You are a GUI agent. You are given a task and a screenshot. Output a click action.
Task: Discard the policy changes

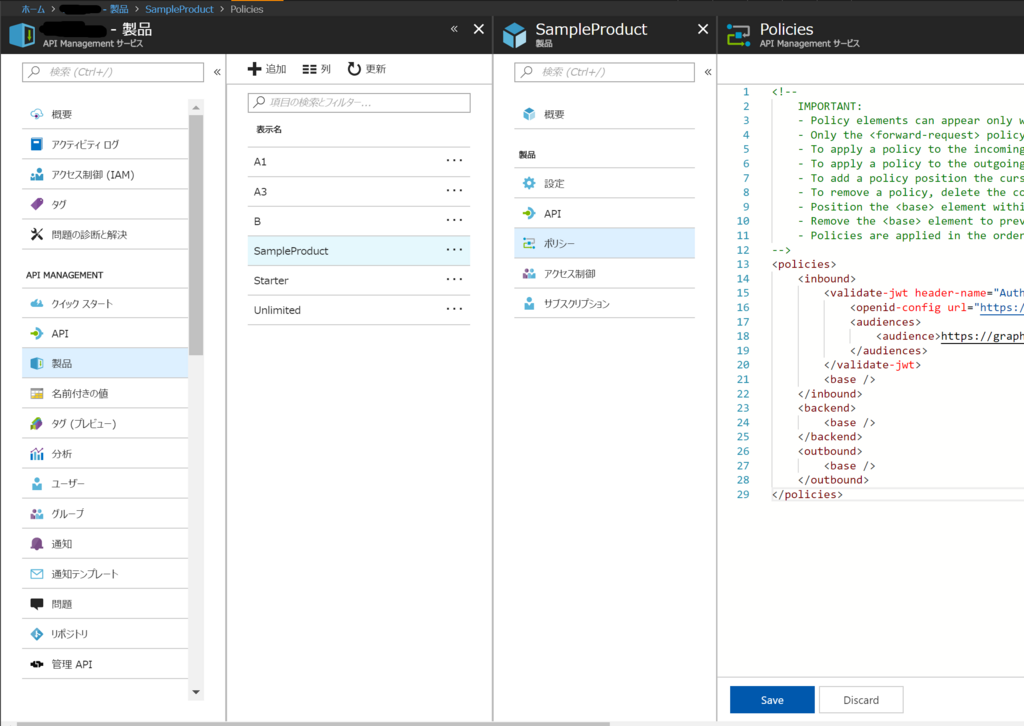[861, 700]
